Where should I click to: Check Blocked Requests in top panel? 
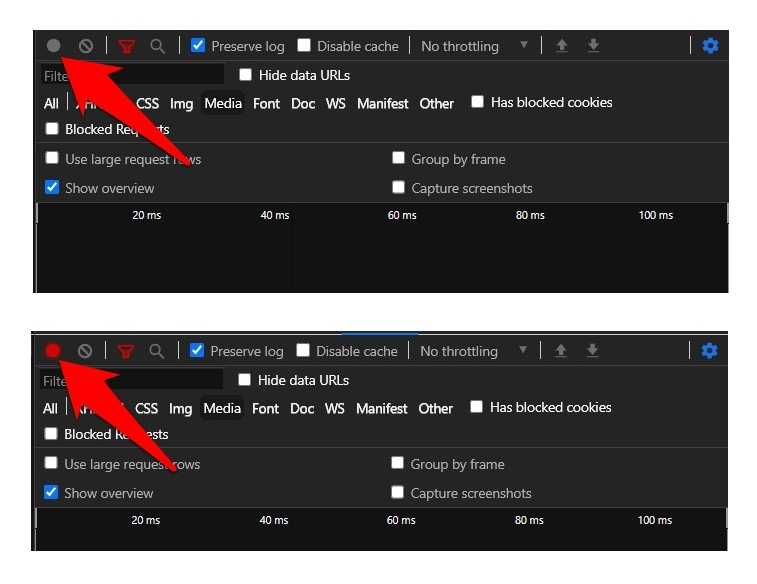[x=52, y=128]
